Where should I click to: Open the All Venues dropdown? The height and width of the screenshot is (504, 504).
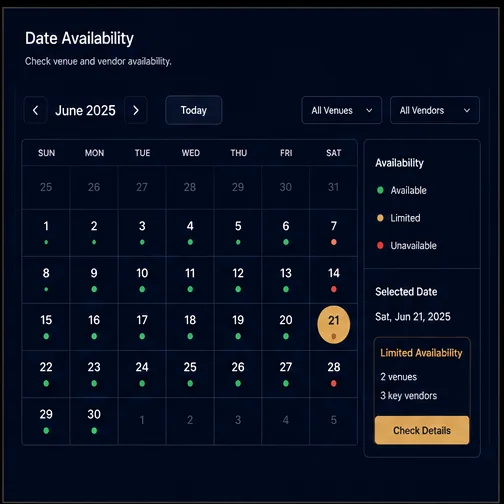(342, 110)
